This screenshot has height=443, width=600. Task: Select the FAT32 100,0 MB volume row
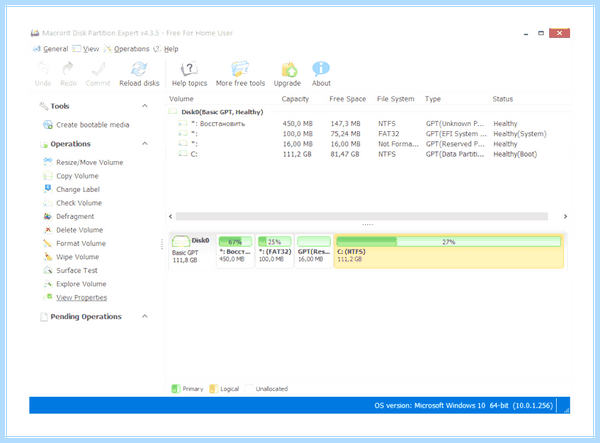tap(368, 134)
